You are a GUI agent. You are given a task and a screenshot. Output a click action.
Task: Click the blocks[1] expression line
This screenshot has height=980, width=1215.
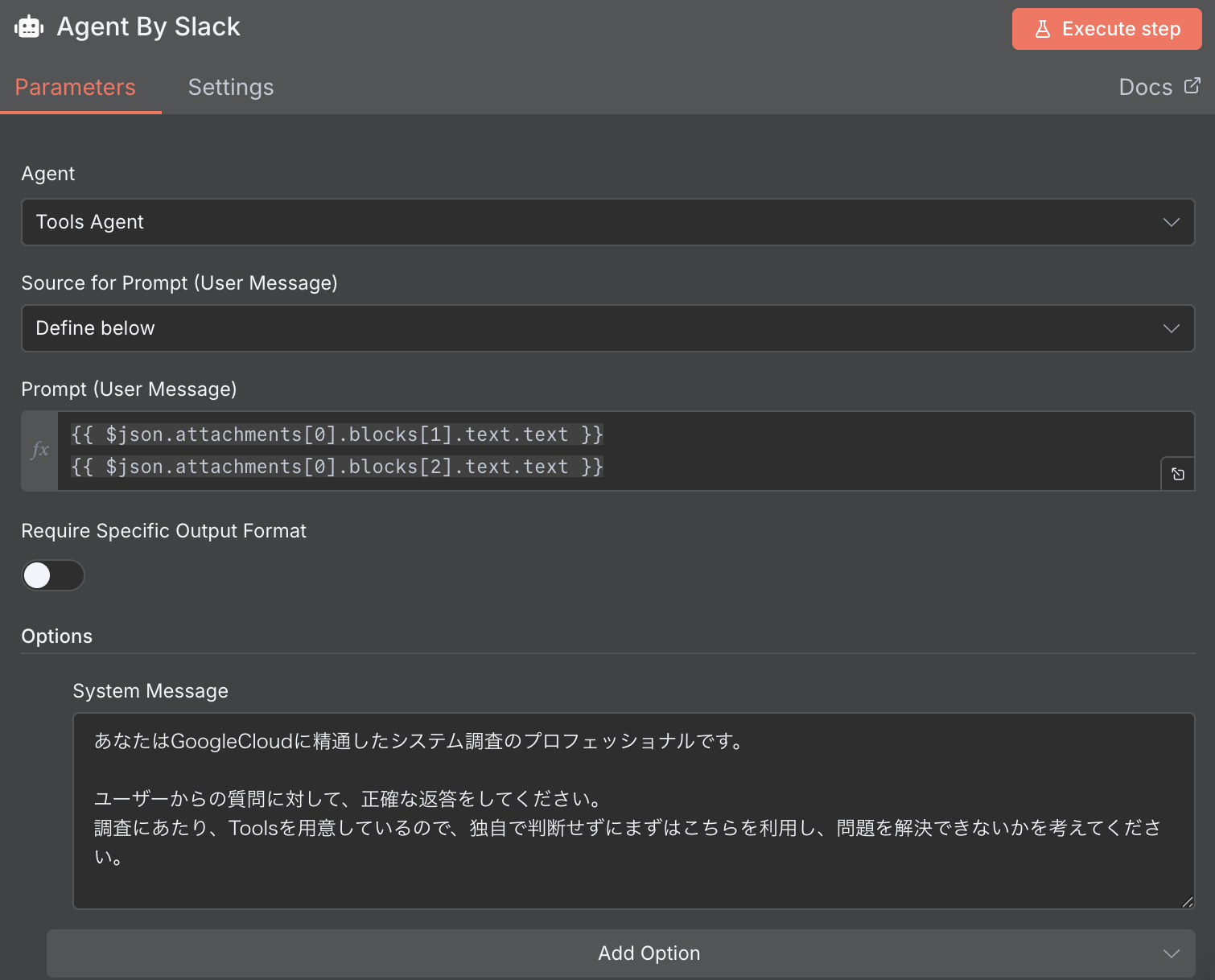pos(337,434)
